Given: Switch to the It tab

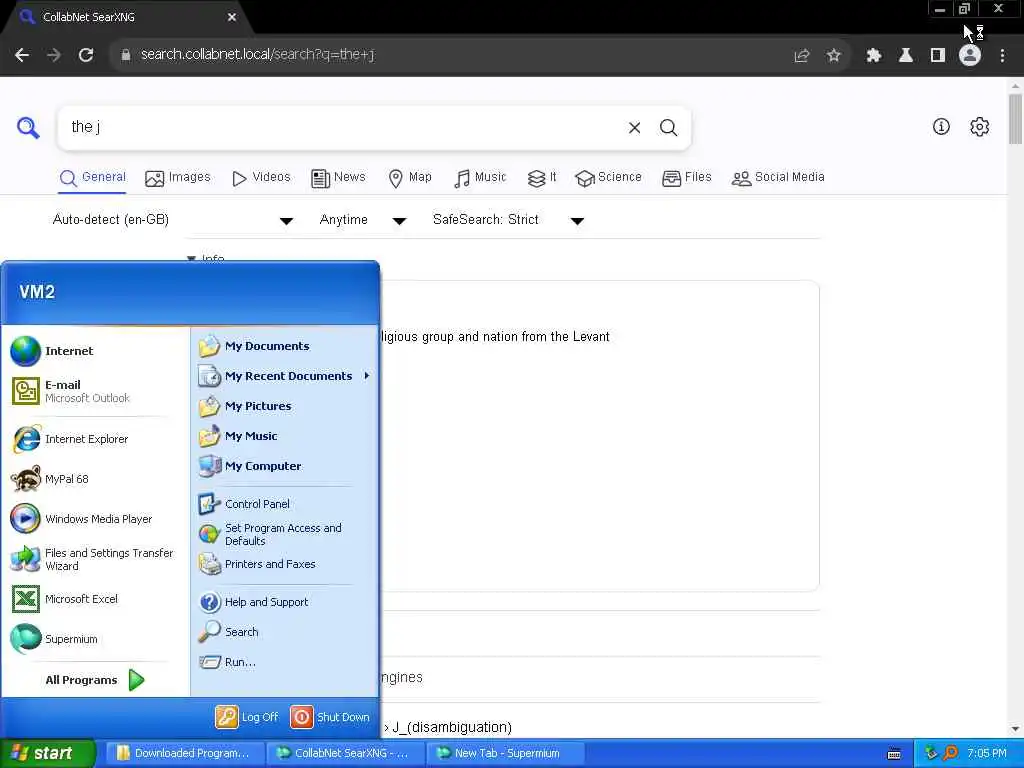Looking at the screenshot, I should pyautogui.click(x=541, y=178).
